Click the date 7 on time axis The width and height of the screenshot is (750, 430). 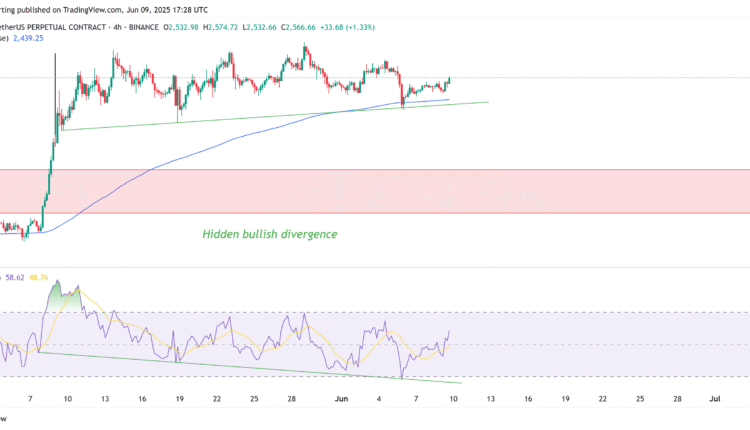[31, 398]
